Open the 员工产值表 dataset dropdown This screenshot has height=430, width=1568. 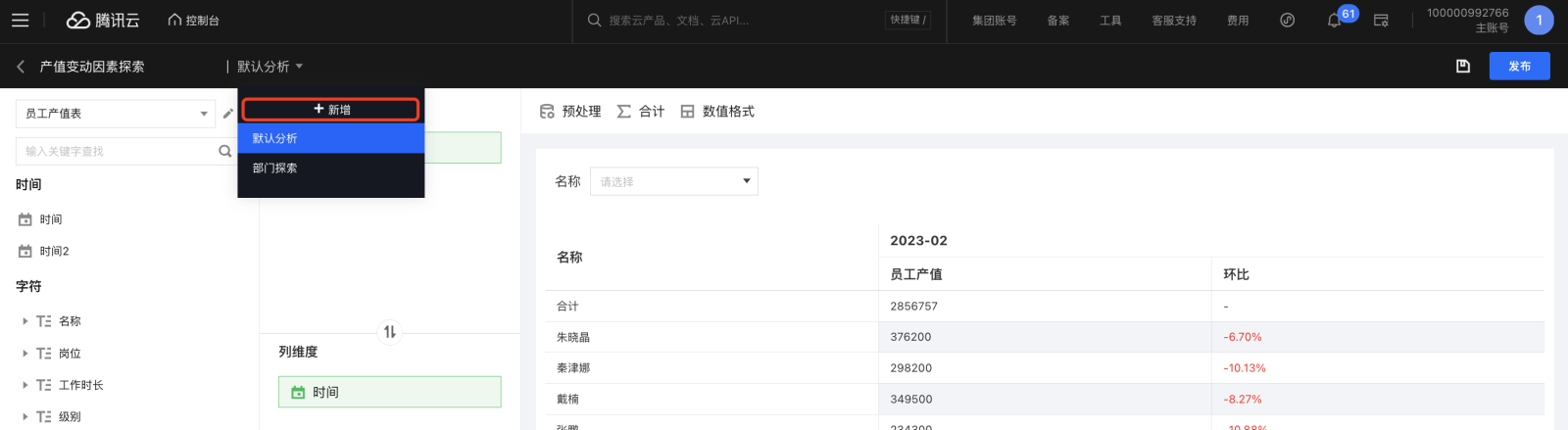tap(116, 114)
